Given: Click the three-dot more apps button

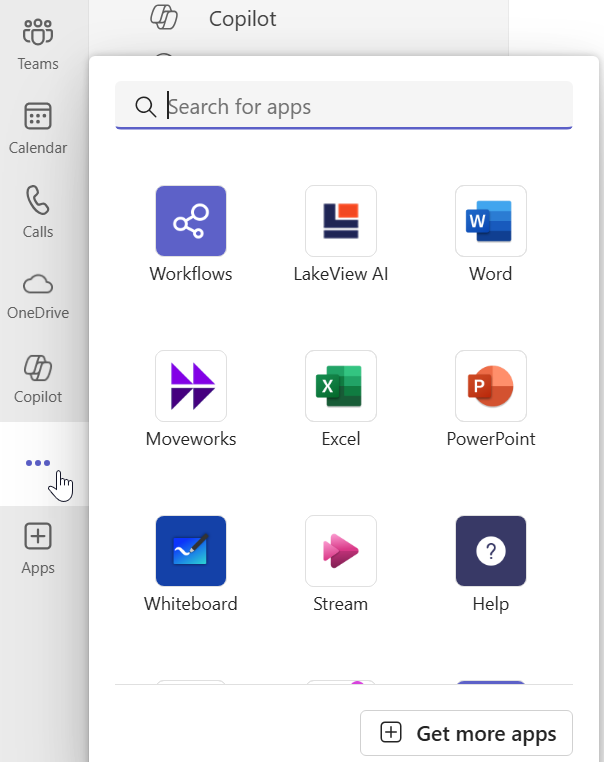Looking at the screenshot, I should 38,463.
